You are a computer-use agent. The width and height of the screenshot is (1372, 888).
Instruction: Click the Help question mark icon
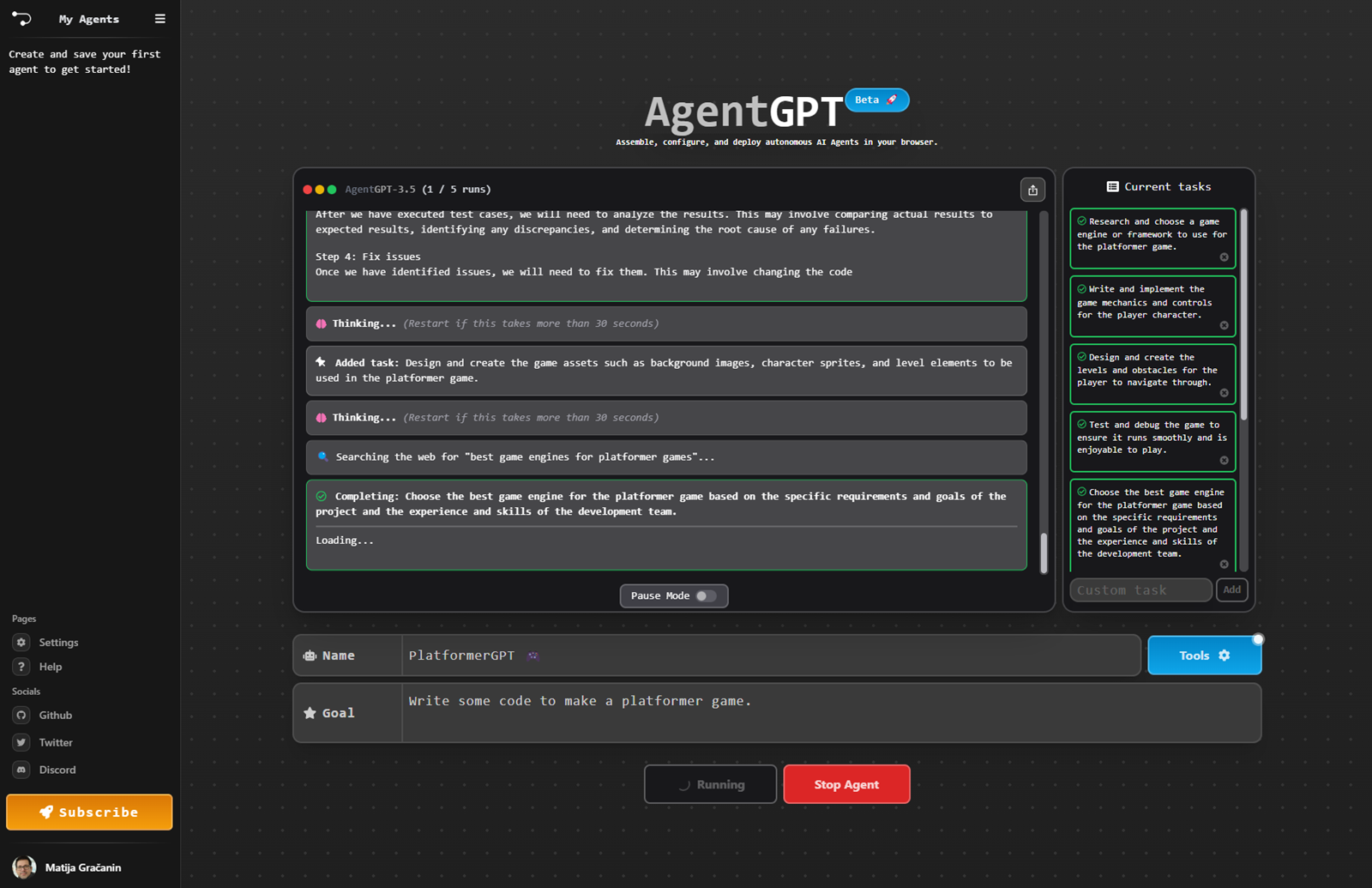21,666
